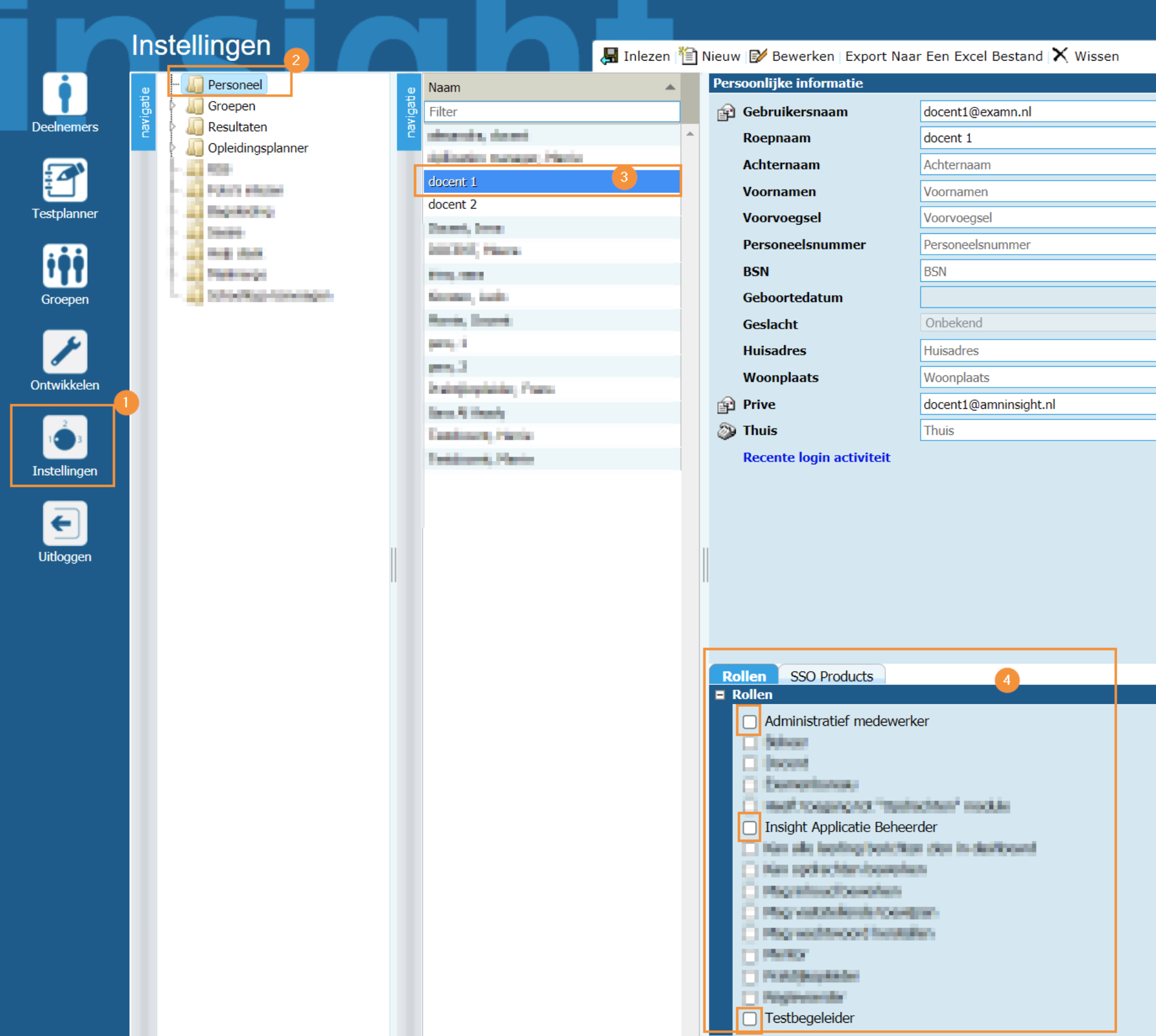
Task: Click Export Naar Een Excel Bestand
Action: pos(944,56)
